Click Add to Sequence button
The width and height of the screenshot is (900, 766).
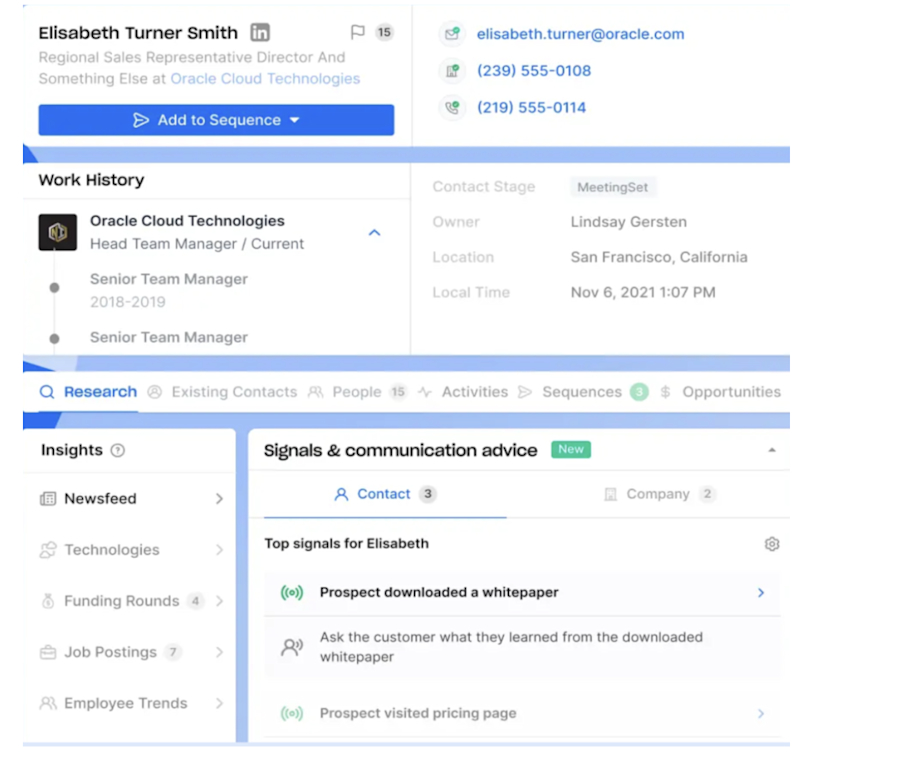tap(216, 120)
